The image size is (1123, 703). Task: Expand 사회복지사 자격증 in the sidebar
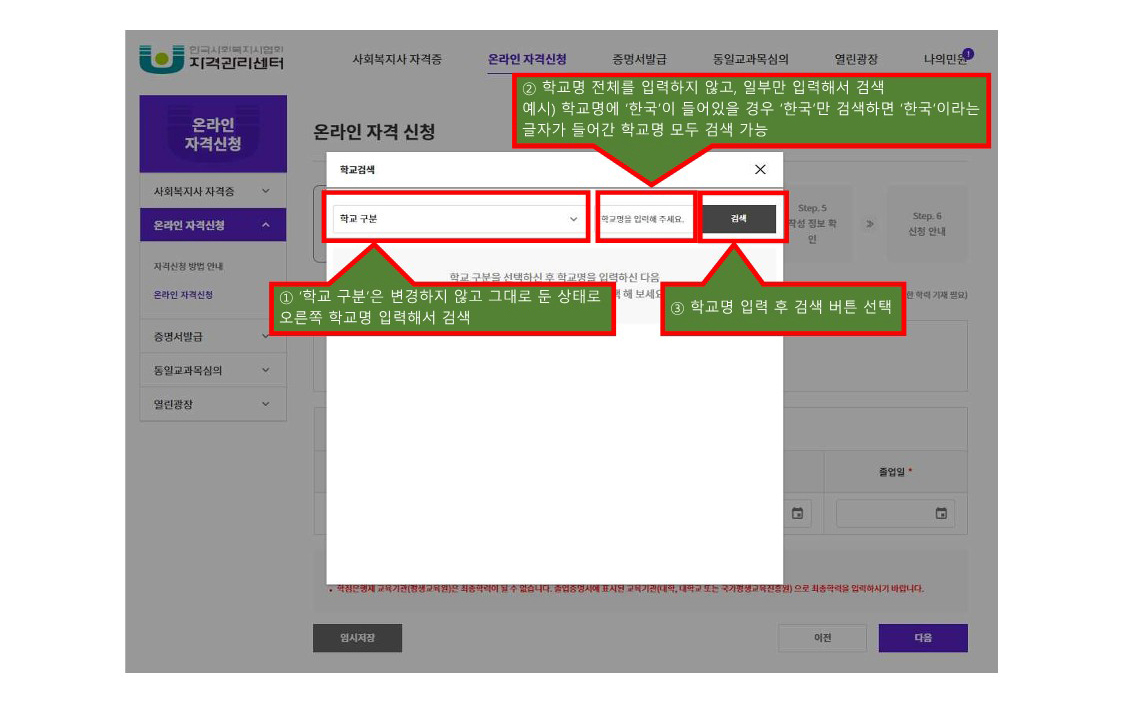tap(213, 191)
